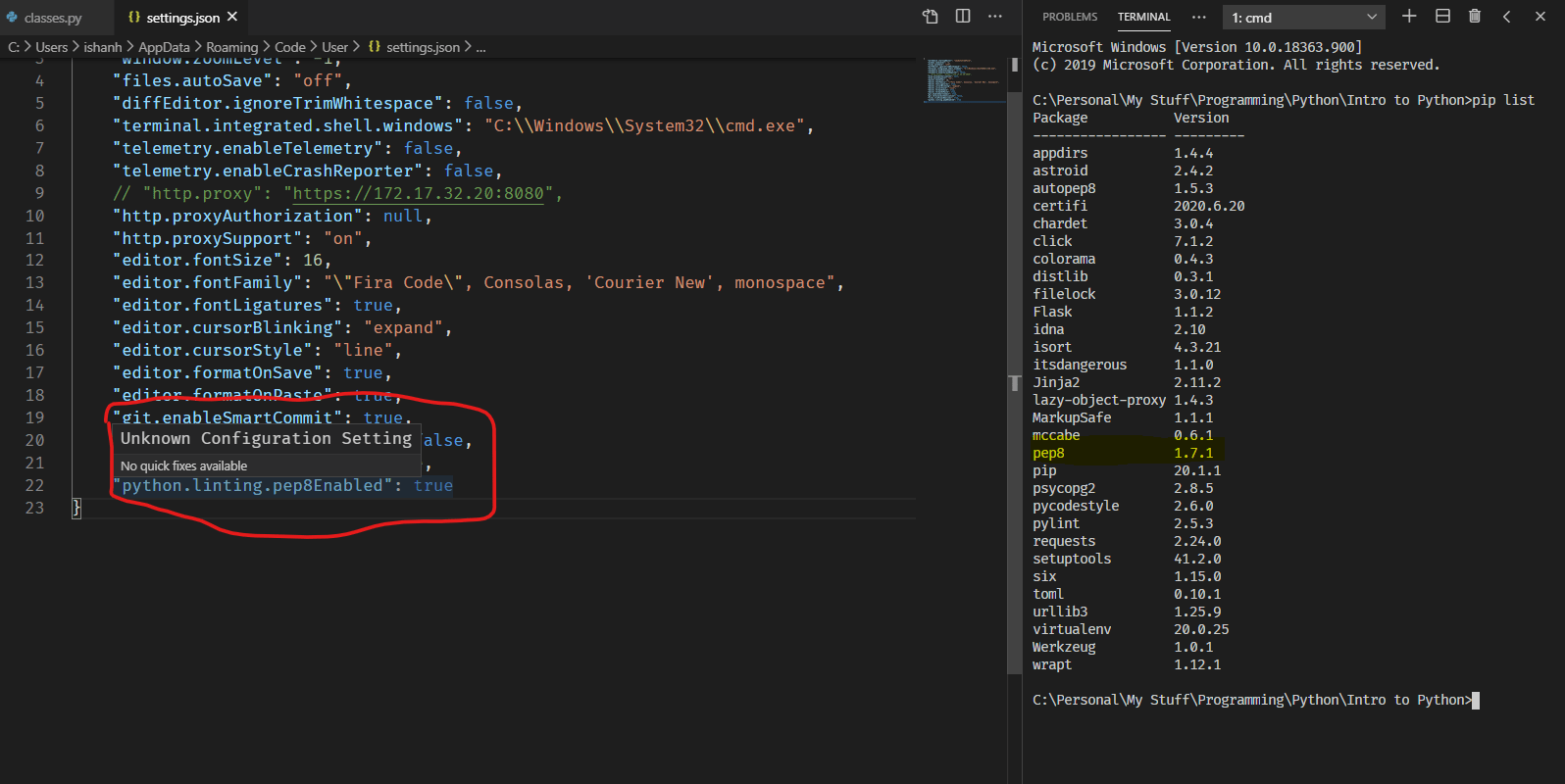Click Flask package name in terminal

pos(1052,312)
